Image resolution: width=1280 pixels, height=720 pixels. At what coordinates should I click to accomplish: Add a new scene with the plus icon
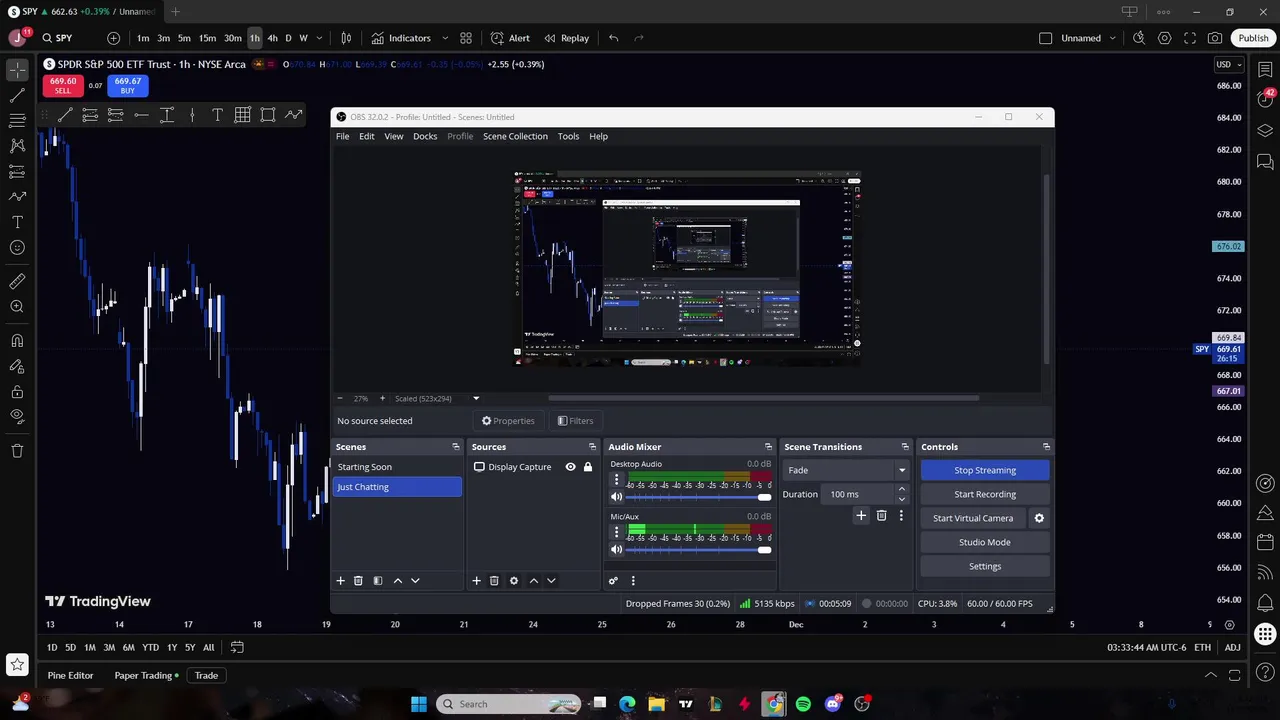[340, 580]
